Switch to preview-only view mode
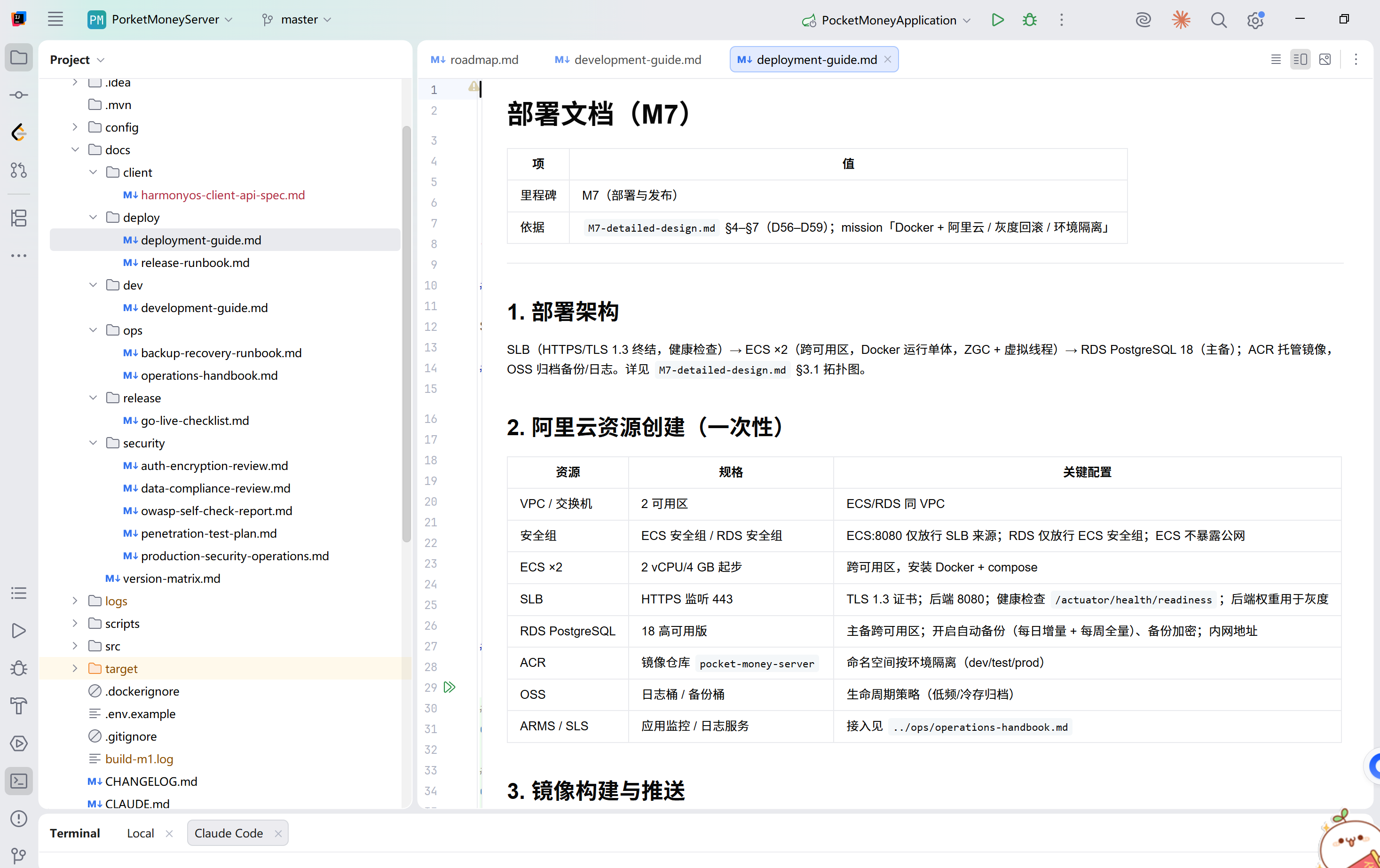This screenshot has height=868, width=1380. [x=1325, y=59]
